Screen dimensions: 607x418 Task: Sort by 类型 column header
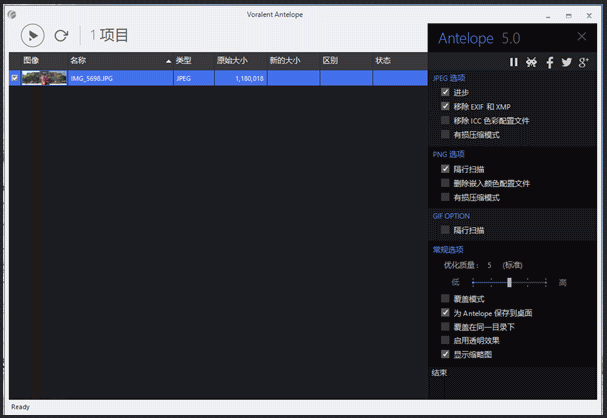pos(194,60)
